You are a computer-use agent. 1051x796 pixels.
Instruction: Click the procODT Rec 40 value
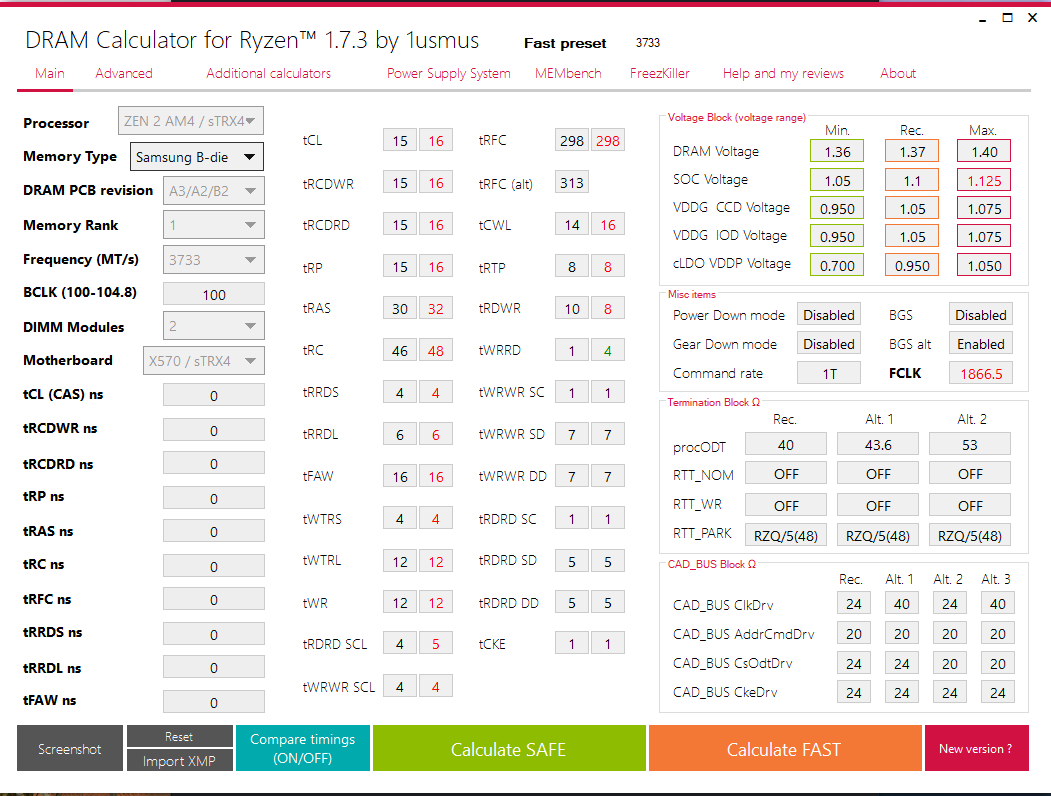pos(786,444)
